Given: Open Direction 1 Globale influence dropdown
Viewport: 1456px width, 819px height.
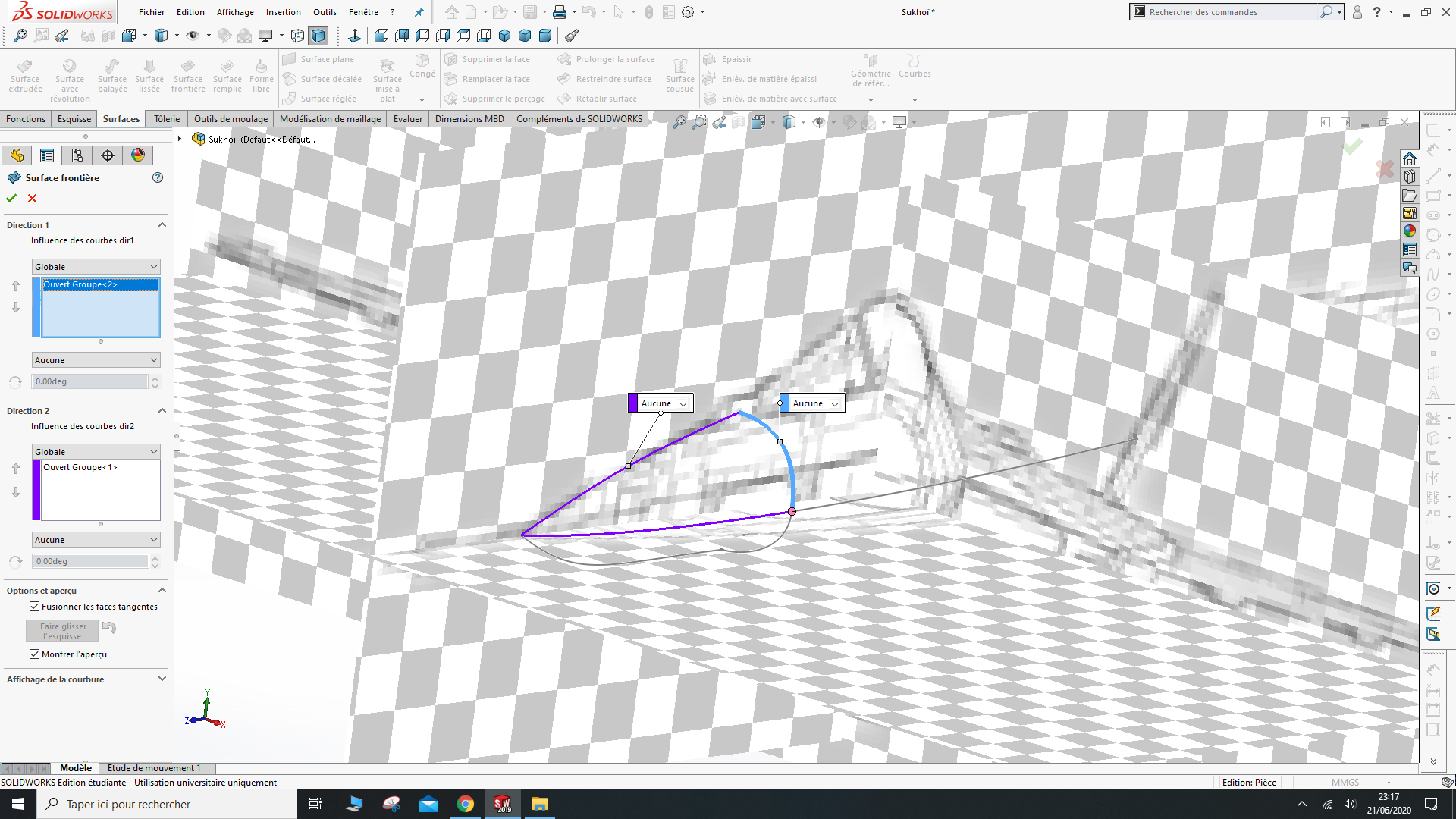Looking at the screenshot, I should click(x=96, y=267).
